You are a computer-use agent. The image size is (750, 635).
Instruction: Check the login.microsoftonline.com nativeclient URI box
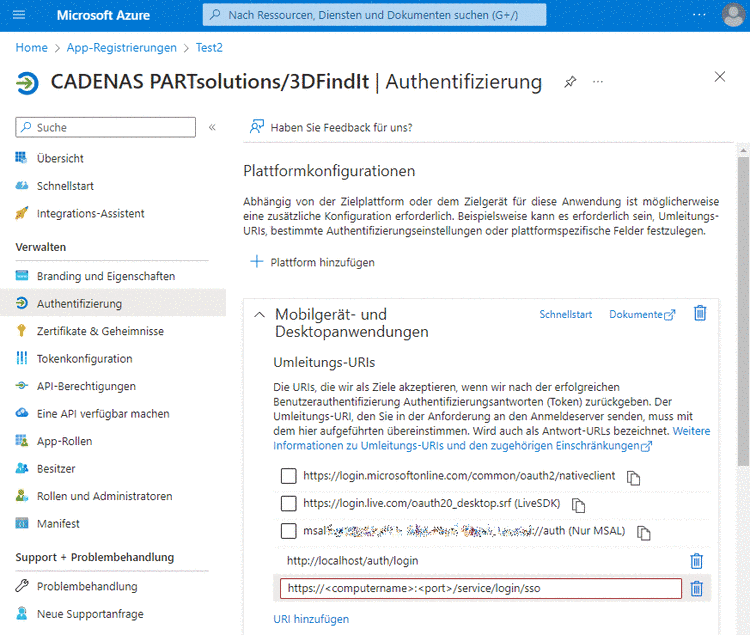point(288,476)
